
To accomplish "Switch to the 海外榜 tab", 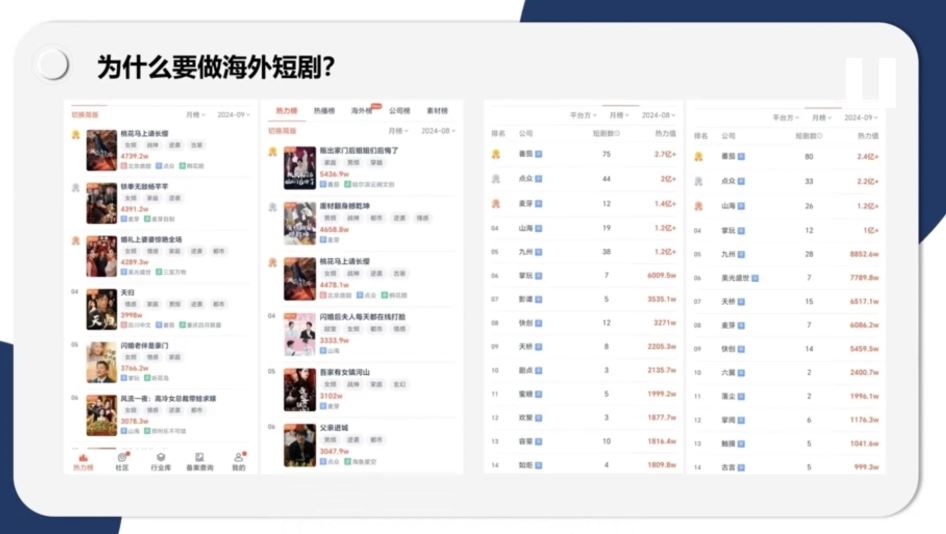I will point(362,111).
